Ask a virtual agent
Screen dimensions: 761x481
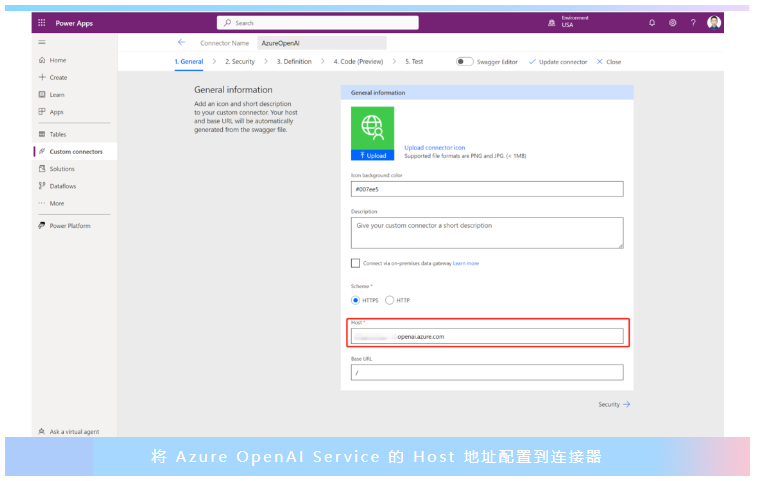tap(69, 431)
